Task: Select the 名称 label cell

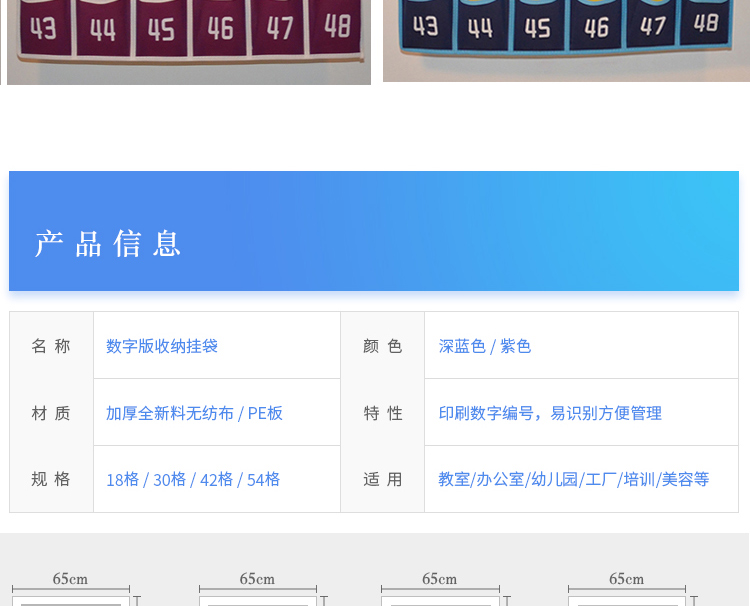Action: (x=51, y=346)
